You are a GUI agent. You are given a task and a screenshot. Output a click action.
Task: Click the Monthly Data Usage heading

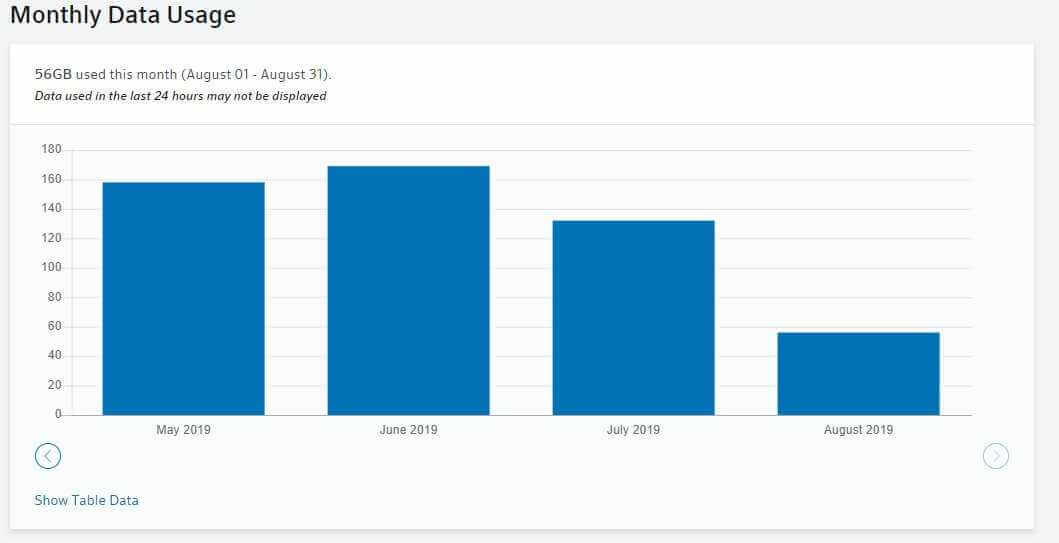coord(123,16)
